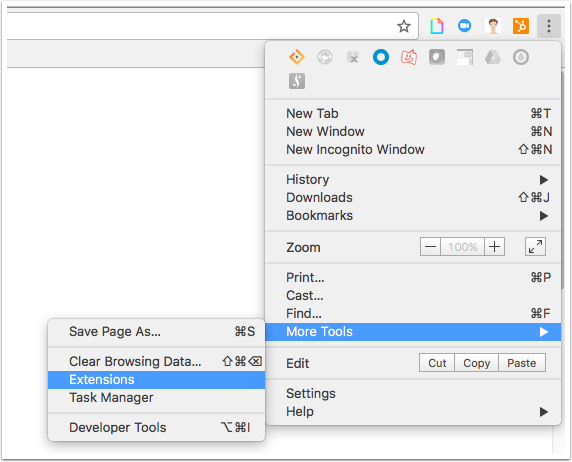Select Extensions in More Tools submenu
The width and height of the screenshot is (572, 462).
(x=156, y=380)
